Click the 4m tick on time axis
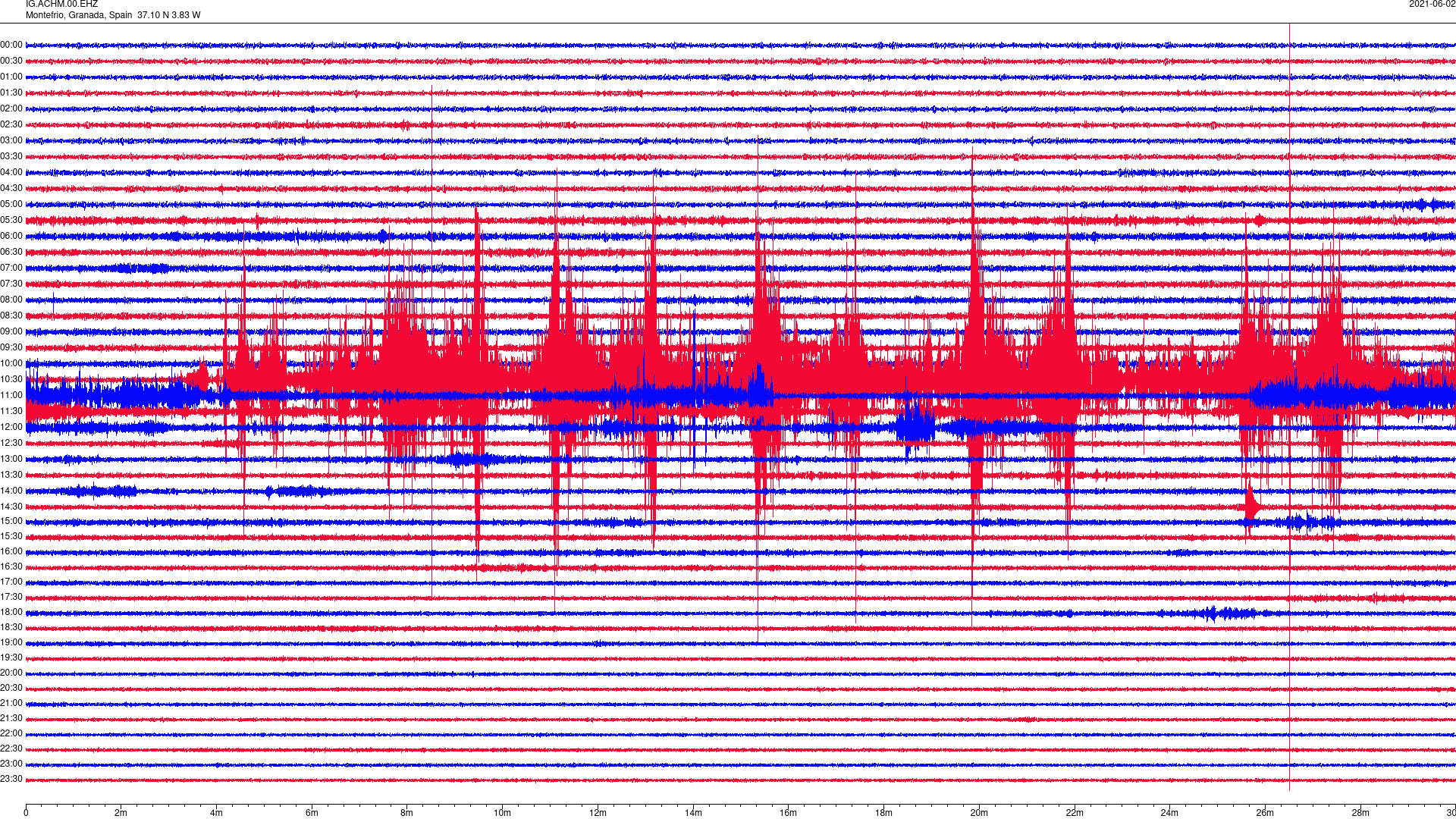The image size is (1456, 819). (x=216, y=813)
